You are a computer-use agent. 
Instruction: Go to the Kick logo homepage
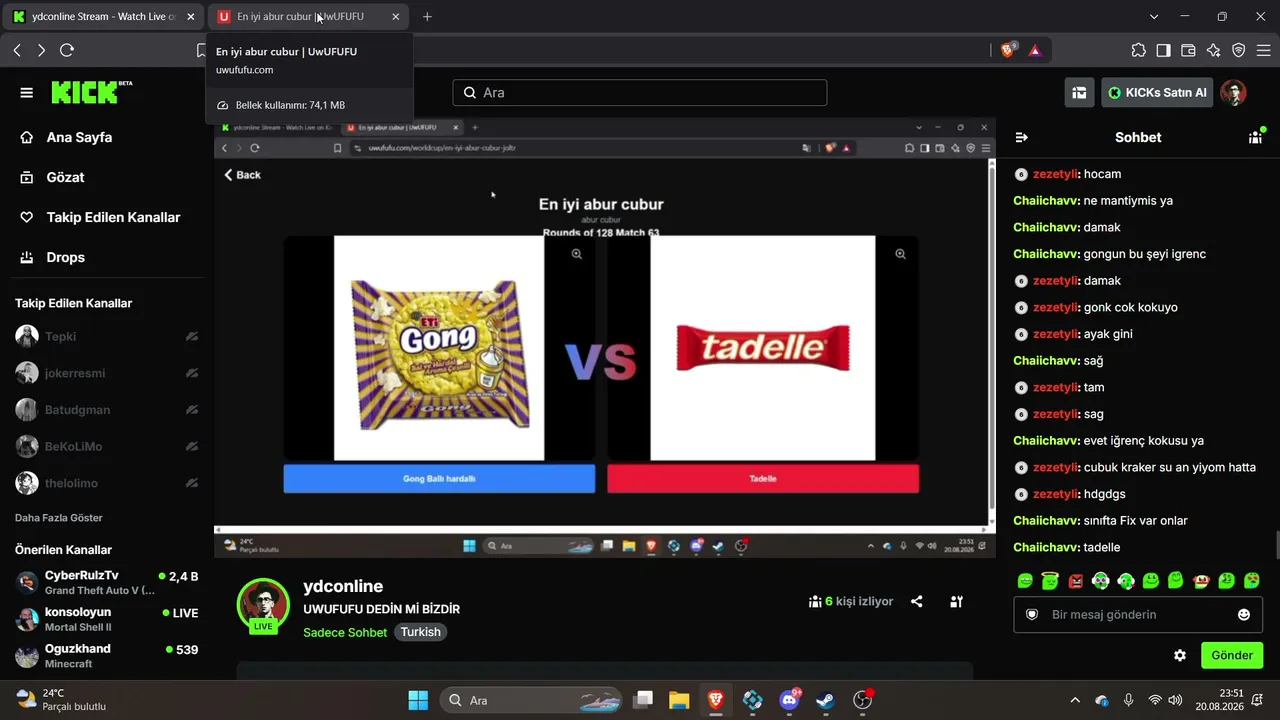(x=91, y=92)
